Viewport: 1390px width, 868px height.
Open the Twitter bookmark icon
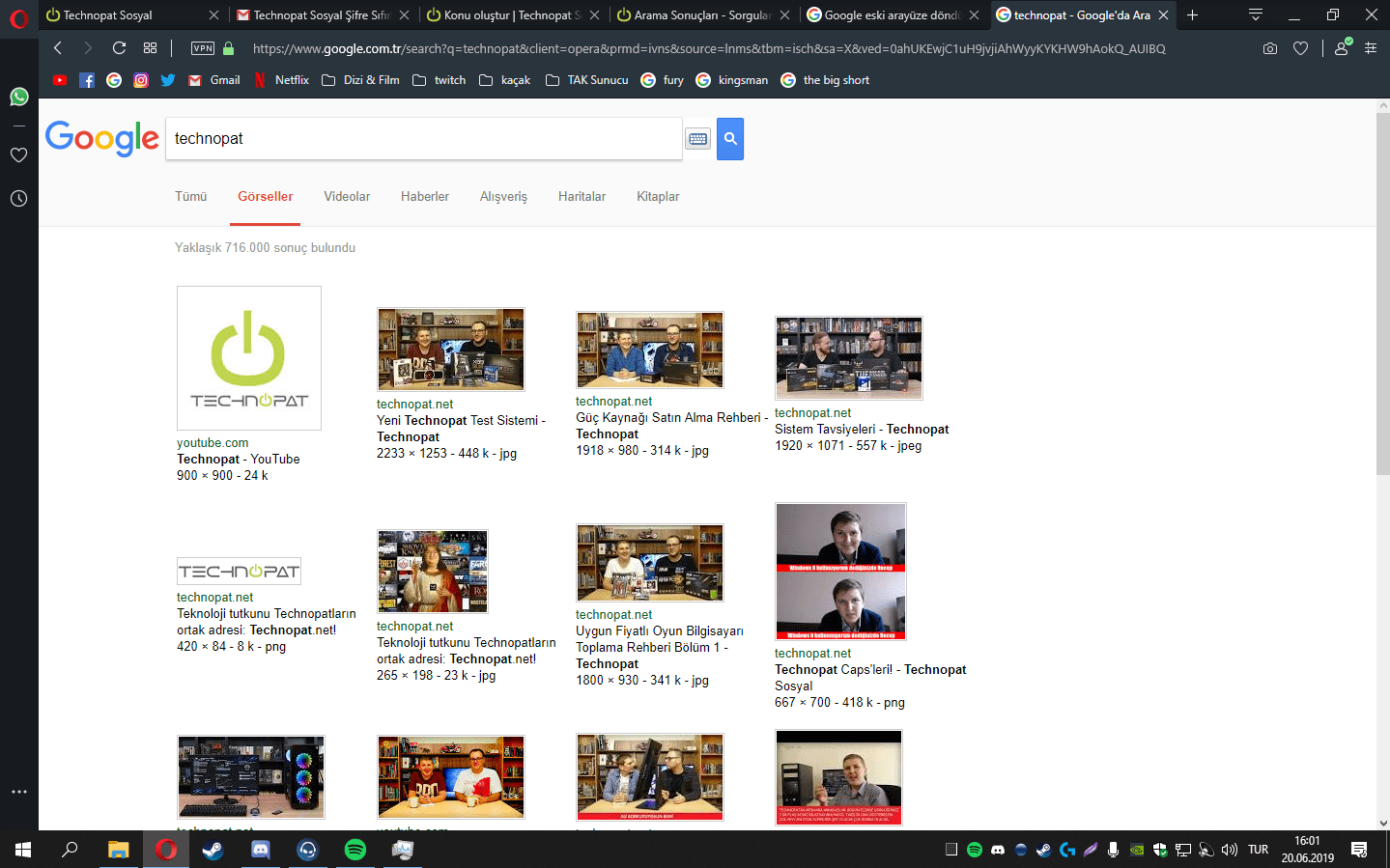(168, 80)
